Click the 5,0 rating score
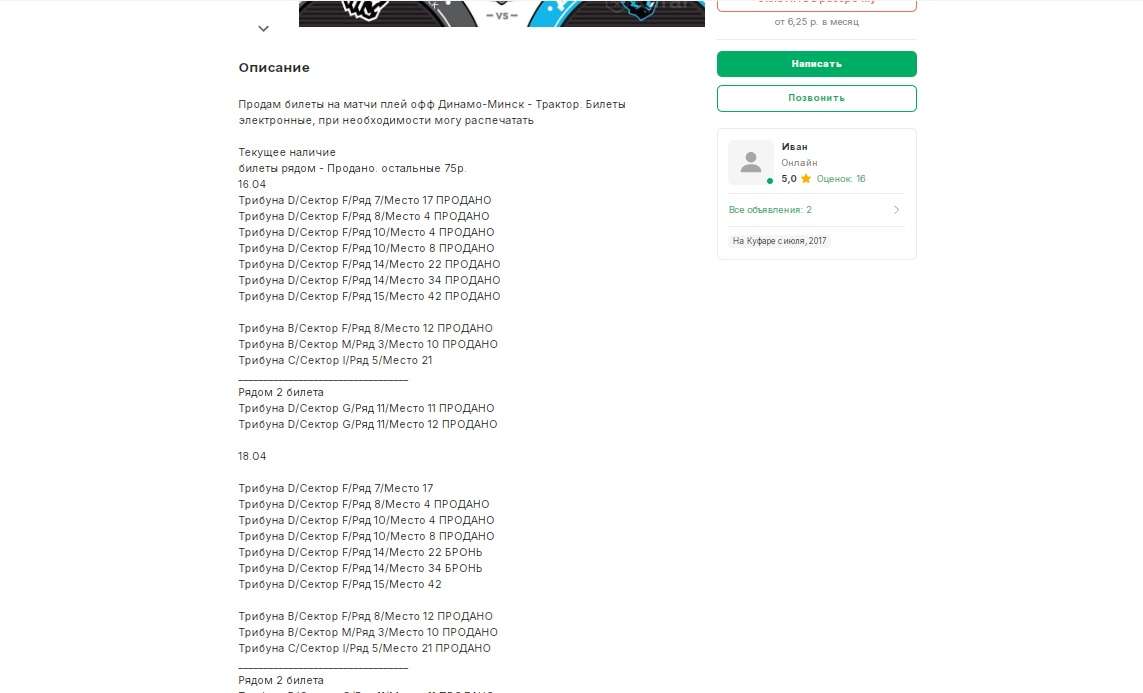Viewport: 1143px width, 693px height. pyautogui.click(x=789, y=179)
